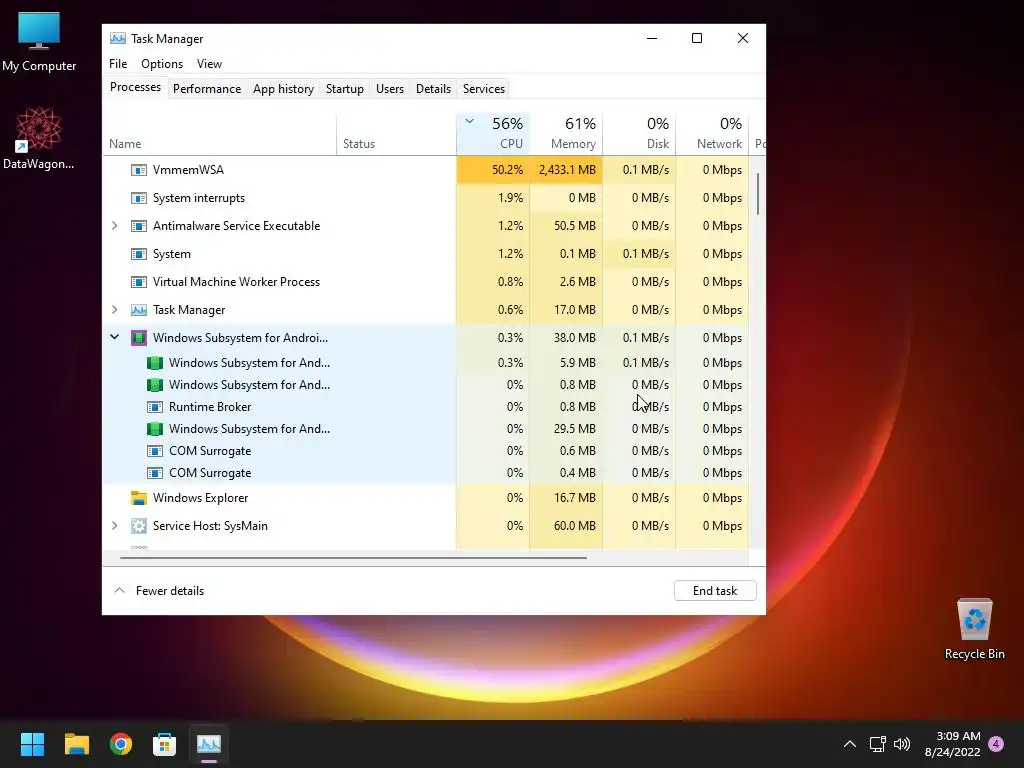This screenshot has width=1024, height=768.
Task: Click the Windows Subsystem child icon using 29.5 MB
Action: point(155,429)
